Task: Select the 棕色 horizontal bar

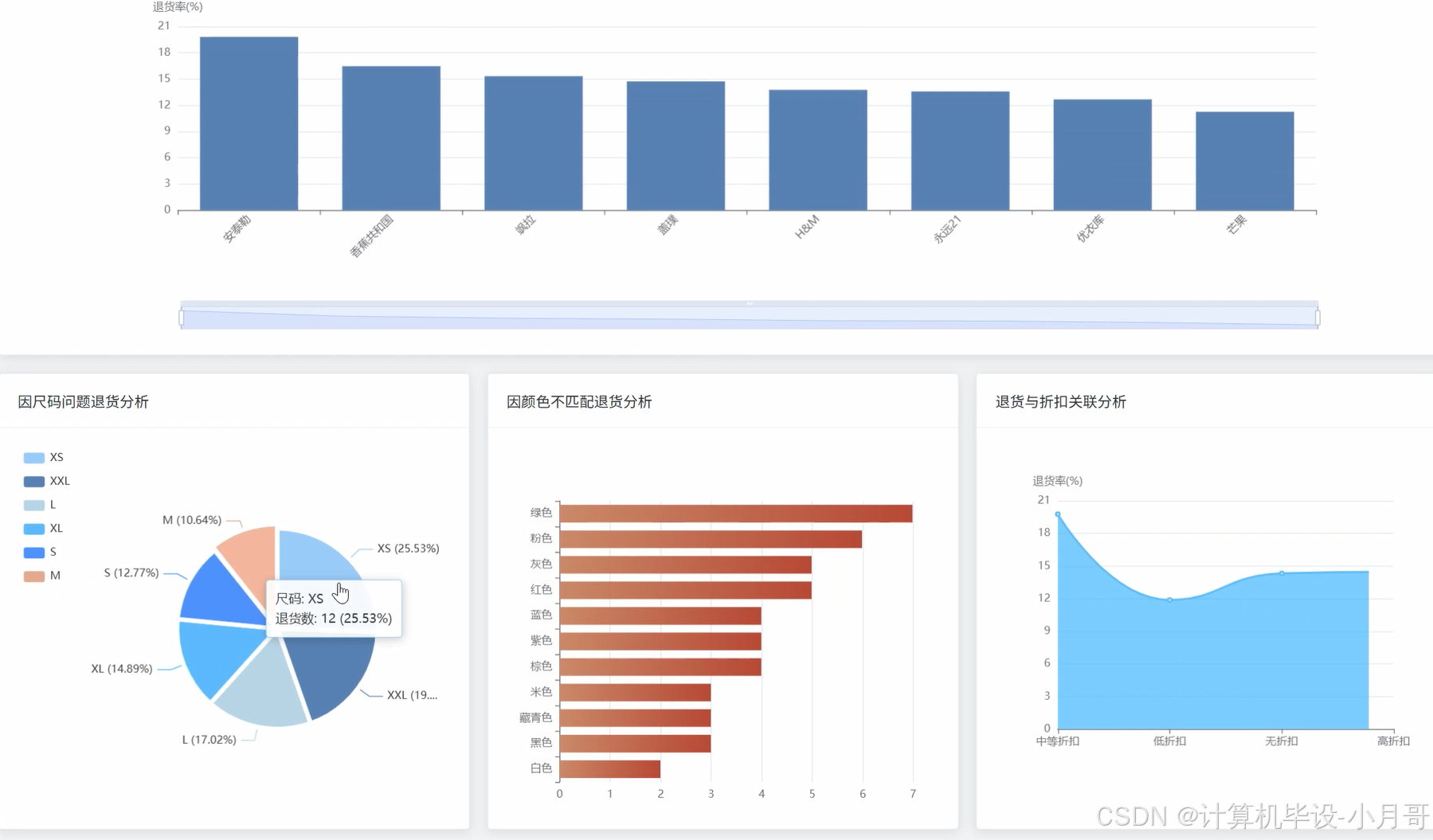Action: [x=660, y=666]
